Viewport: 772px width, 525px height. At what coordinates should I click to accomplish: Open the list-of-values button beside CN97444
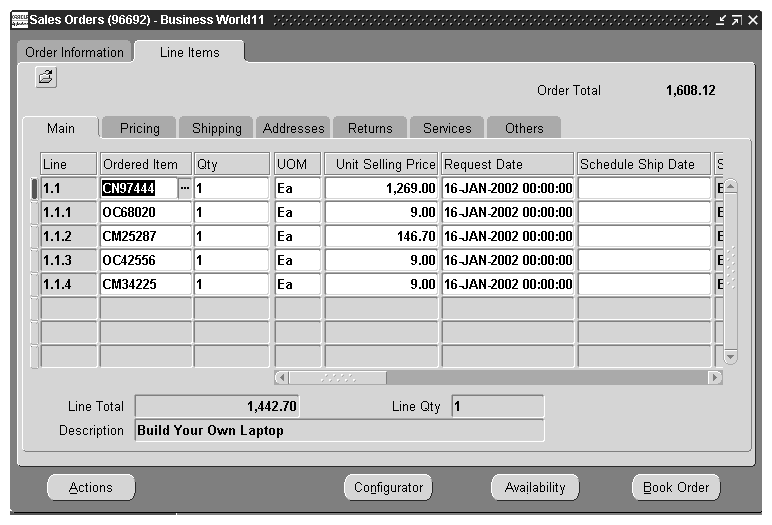185,188
